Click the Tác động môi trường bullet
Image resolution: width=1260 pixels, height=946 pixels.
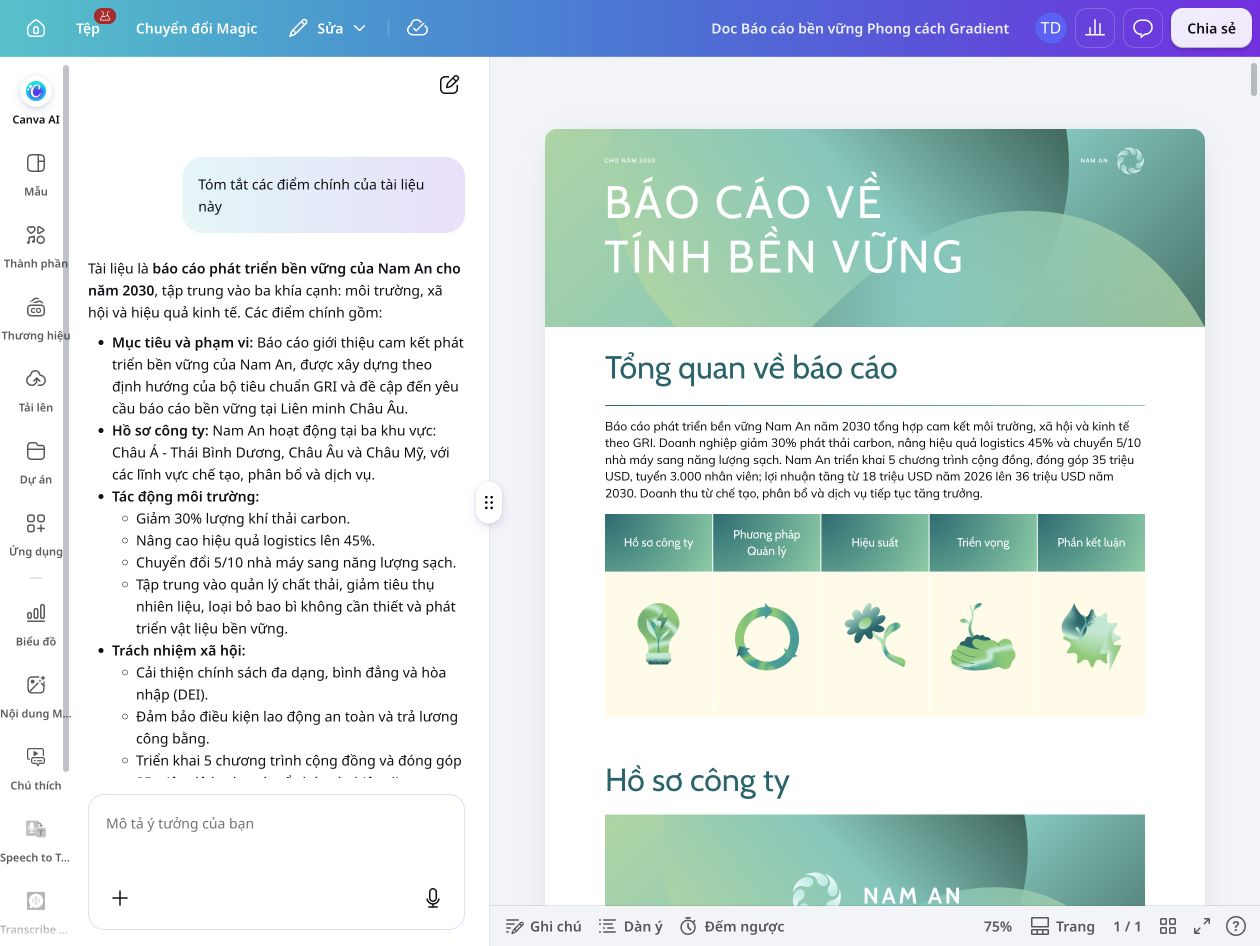pos(185,497)
